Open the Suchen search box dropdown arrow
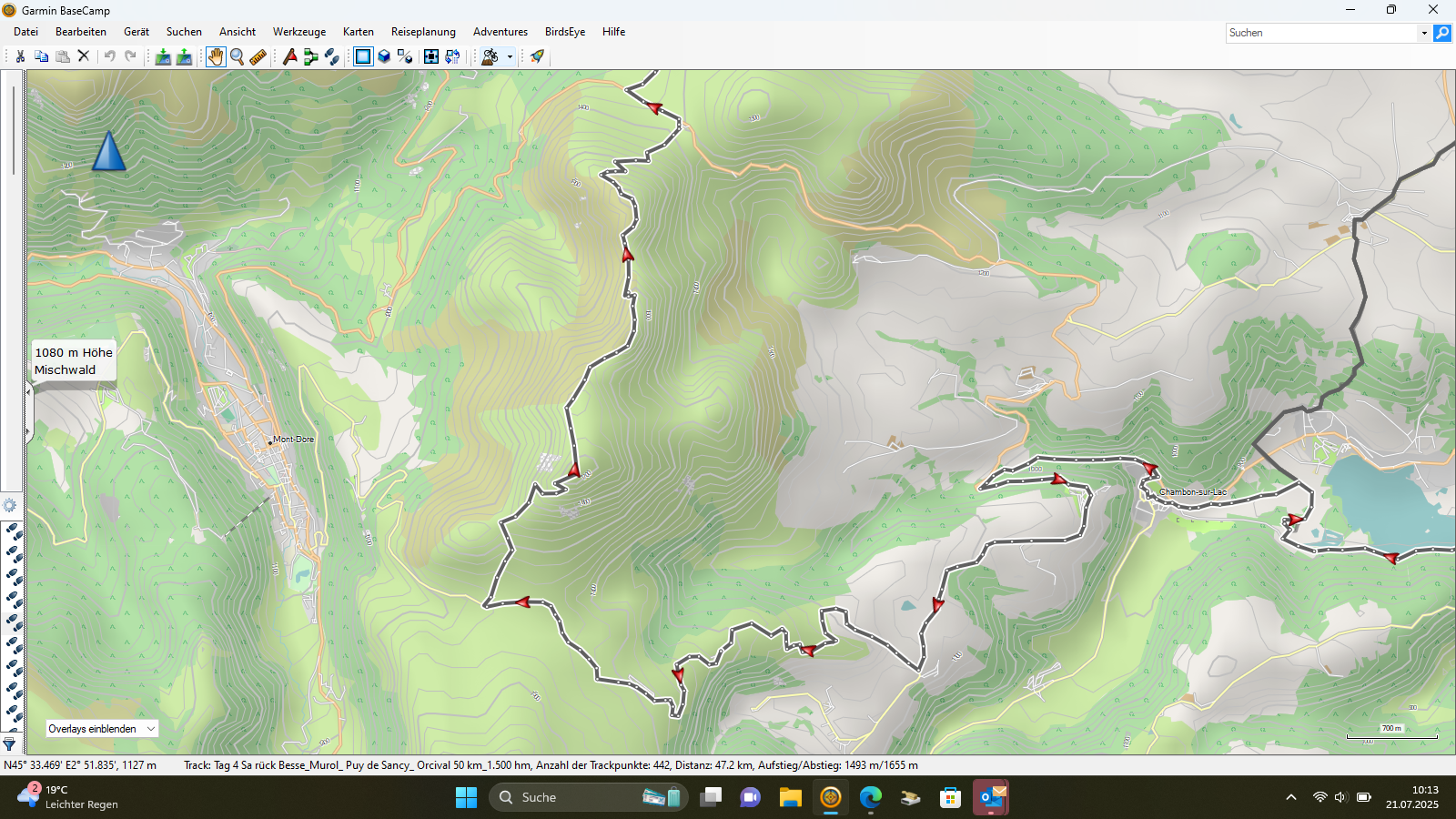This screenshot has width=1456, height=819. tap(1423, 33)
